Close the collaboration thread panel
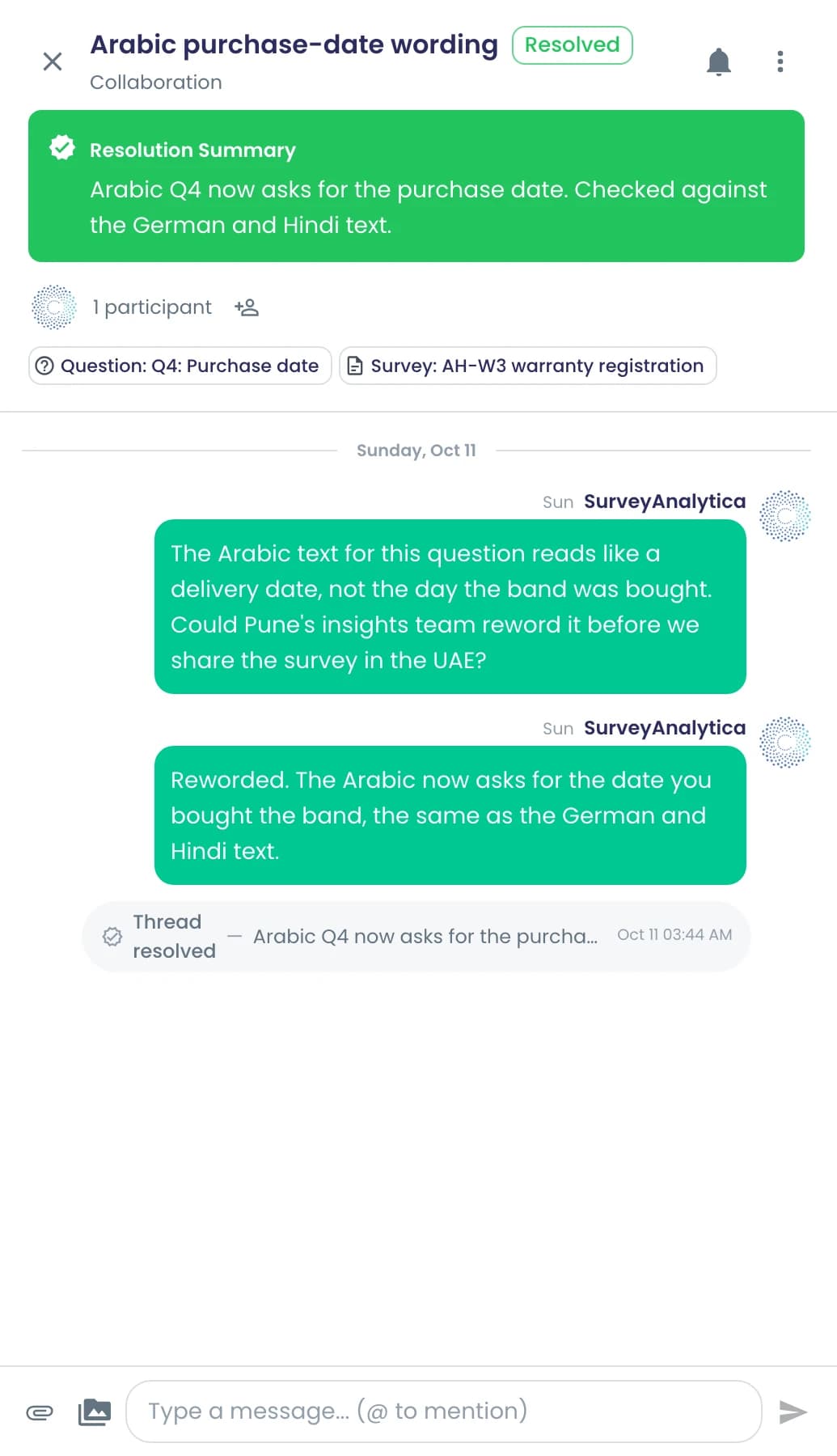 (53, 61)
